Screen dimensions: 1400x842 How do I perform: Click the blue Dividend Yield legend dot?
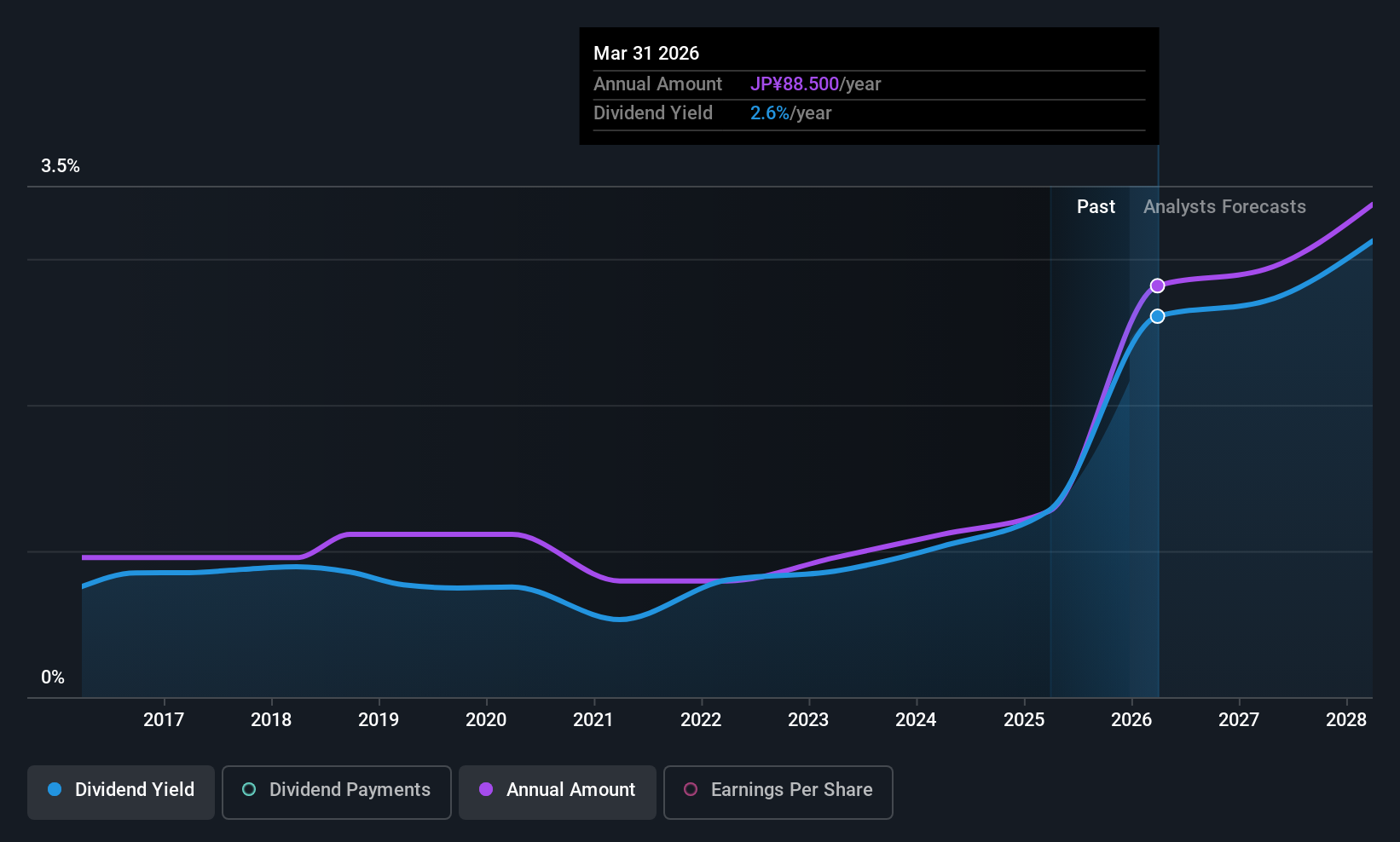[x=55, y=790]
